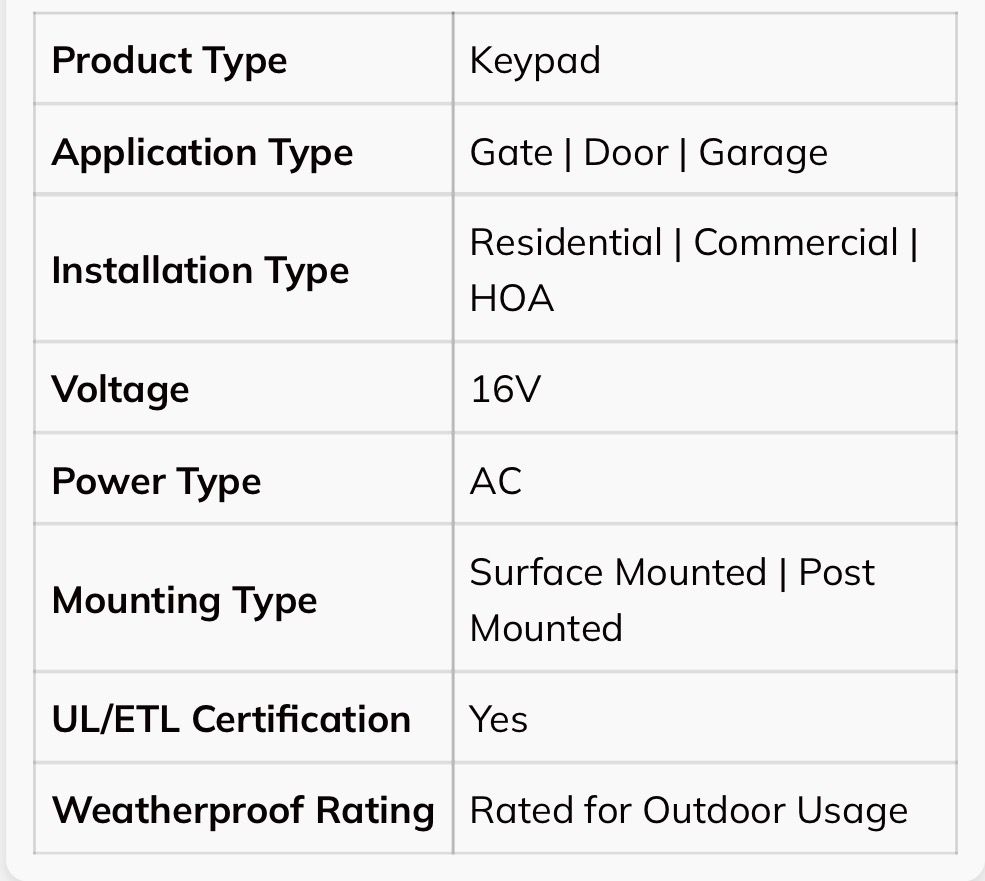Click the Garage application value
The image size is (985, 881).
pos(763,152)
